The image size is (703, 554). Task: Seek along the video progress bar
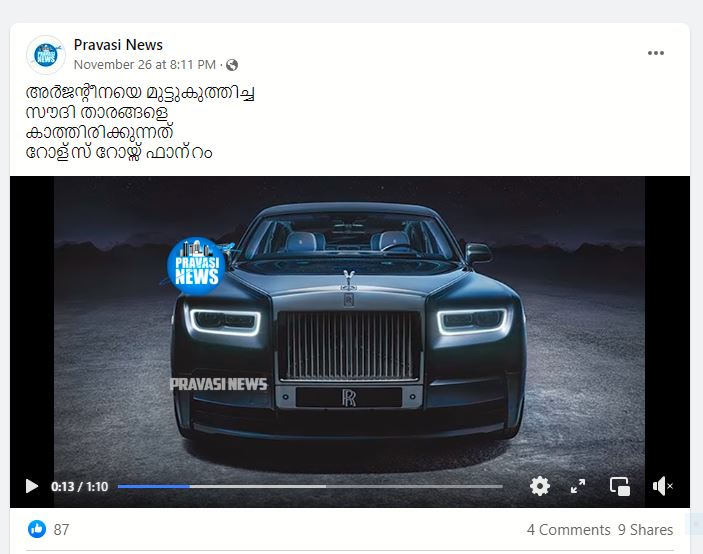[x=310, y=486]
